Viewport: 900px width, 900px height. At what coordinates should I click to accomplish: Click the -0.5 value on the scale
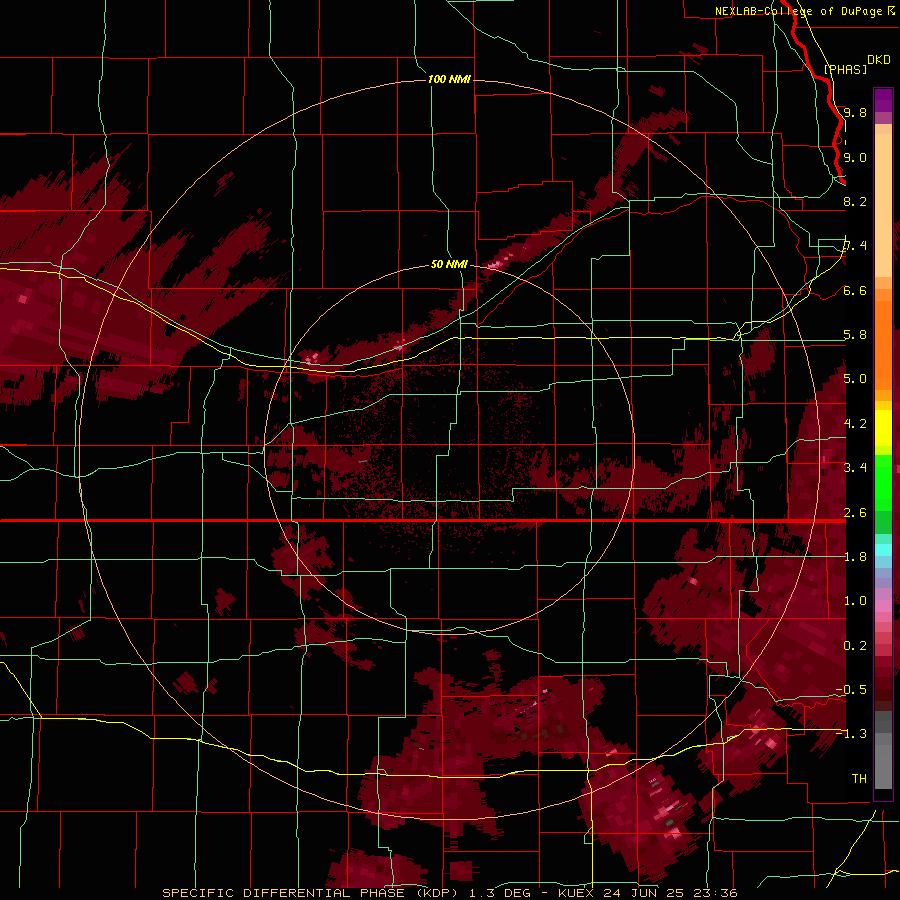click(852, 690)
